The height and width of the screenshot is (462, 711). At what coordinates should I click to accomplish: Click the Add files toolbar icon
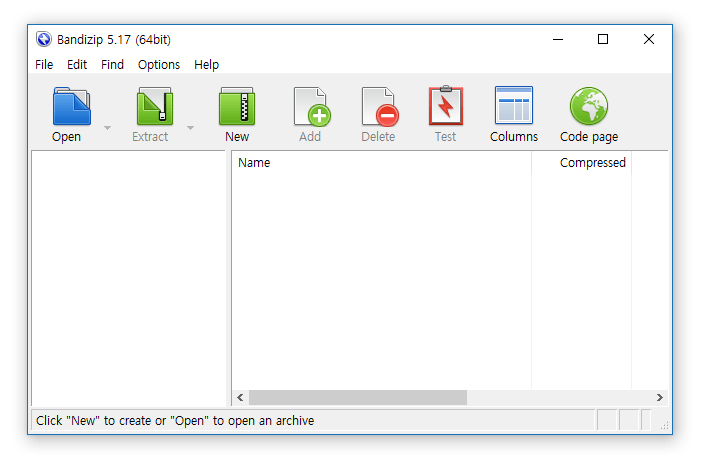[x=312, y=106]
